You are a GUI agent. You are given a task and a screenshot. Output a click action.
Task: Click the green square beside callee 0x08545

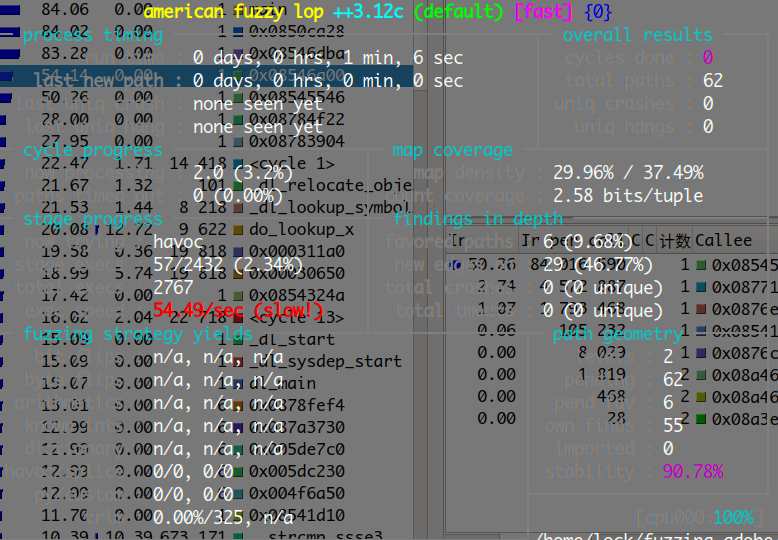[x=701, y=265]
